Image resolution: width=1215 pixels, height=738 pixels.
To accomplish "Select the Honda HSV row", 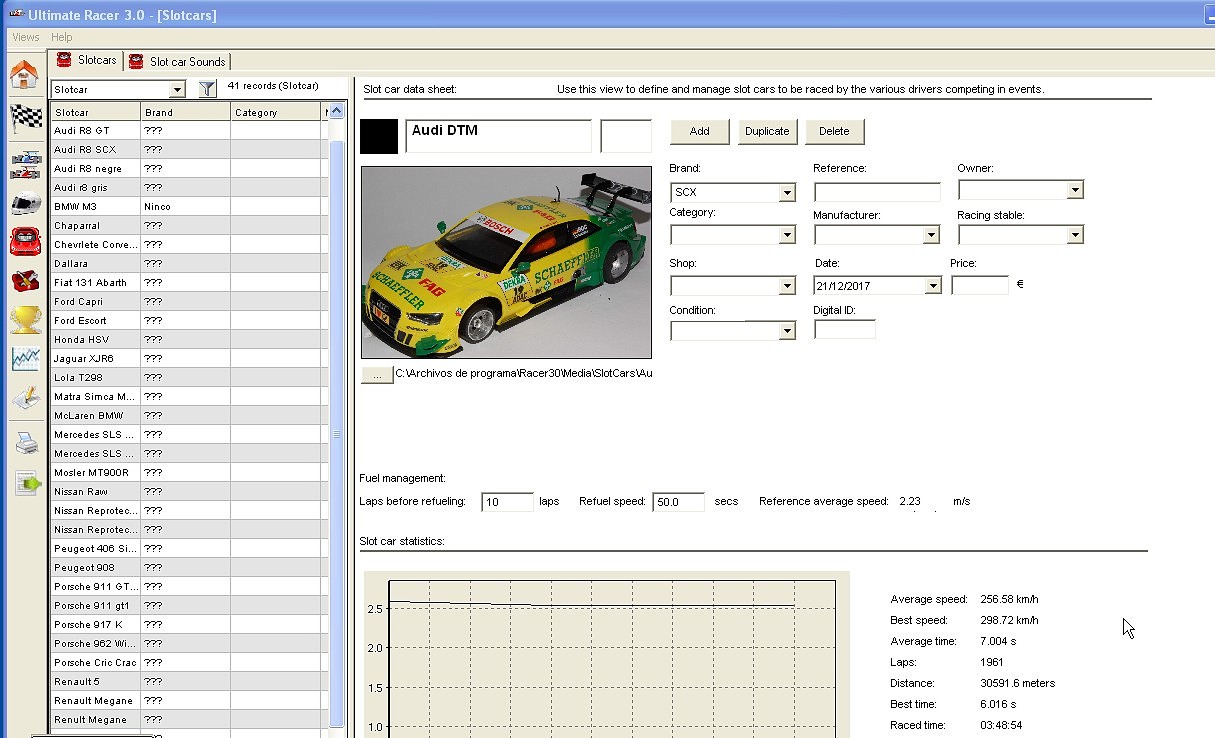I will [x=189, y=340].
